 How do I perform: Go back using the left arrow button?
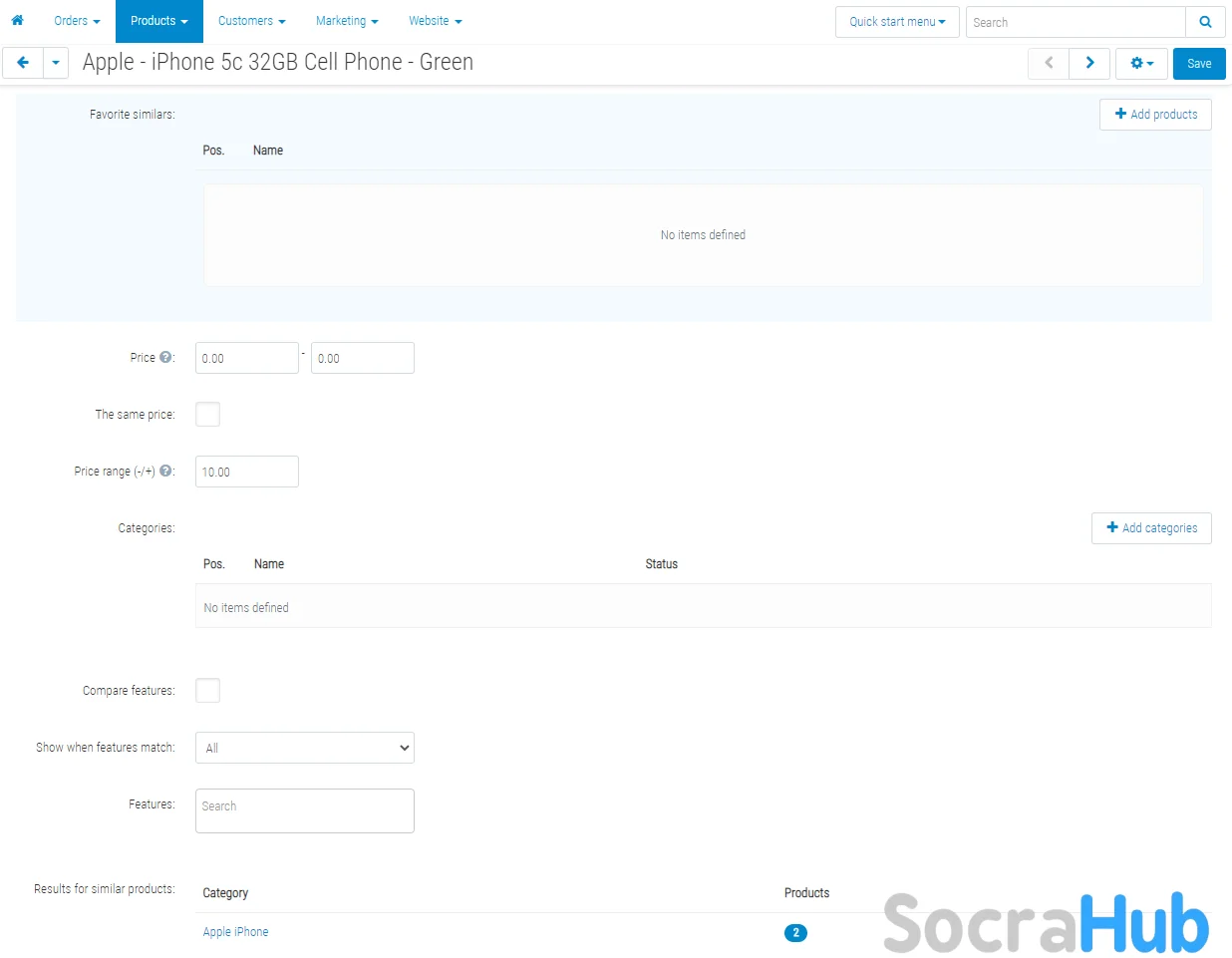click(22, 63)
